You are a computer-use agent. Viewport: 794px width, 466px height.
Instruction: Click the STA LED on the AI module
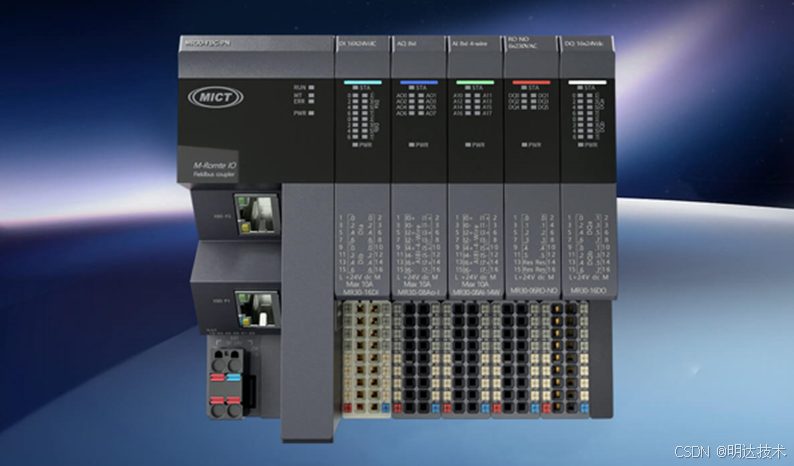coord(468,88)
